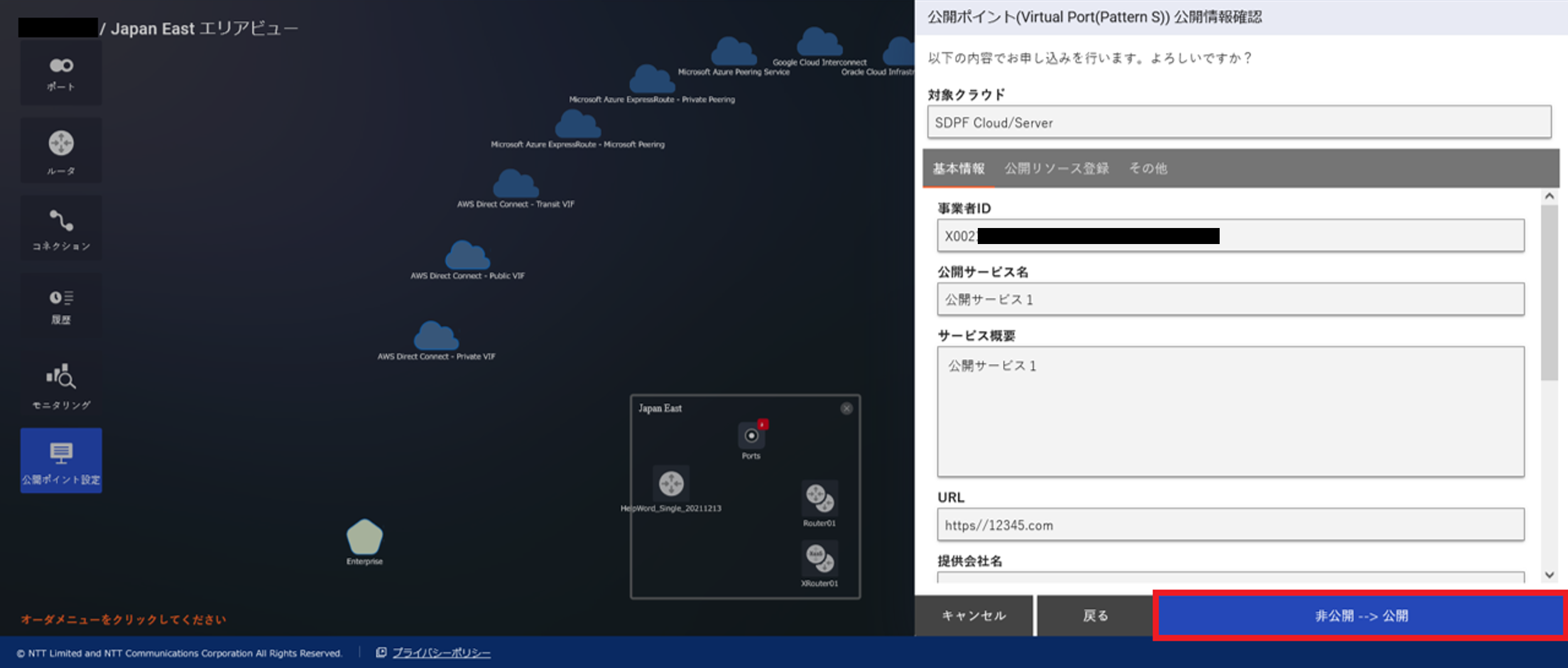Click the scrollbar down arrow in panel
Image resolution: width=1568 pixels, height=668 pixels.
pyautogui.click(x=1549, y=575)
